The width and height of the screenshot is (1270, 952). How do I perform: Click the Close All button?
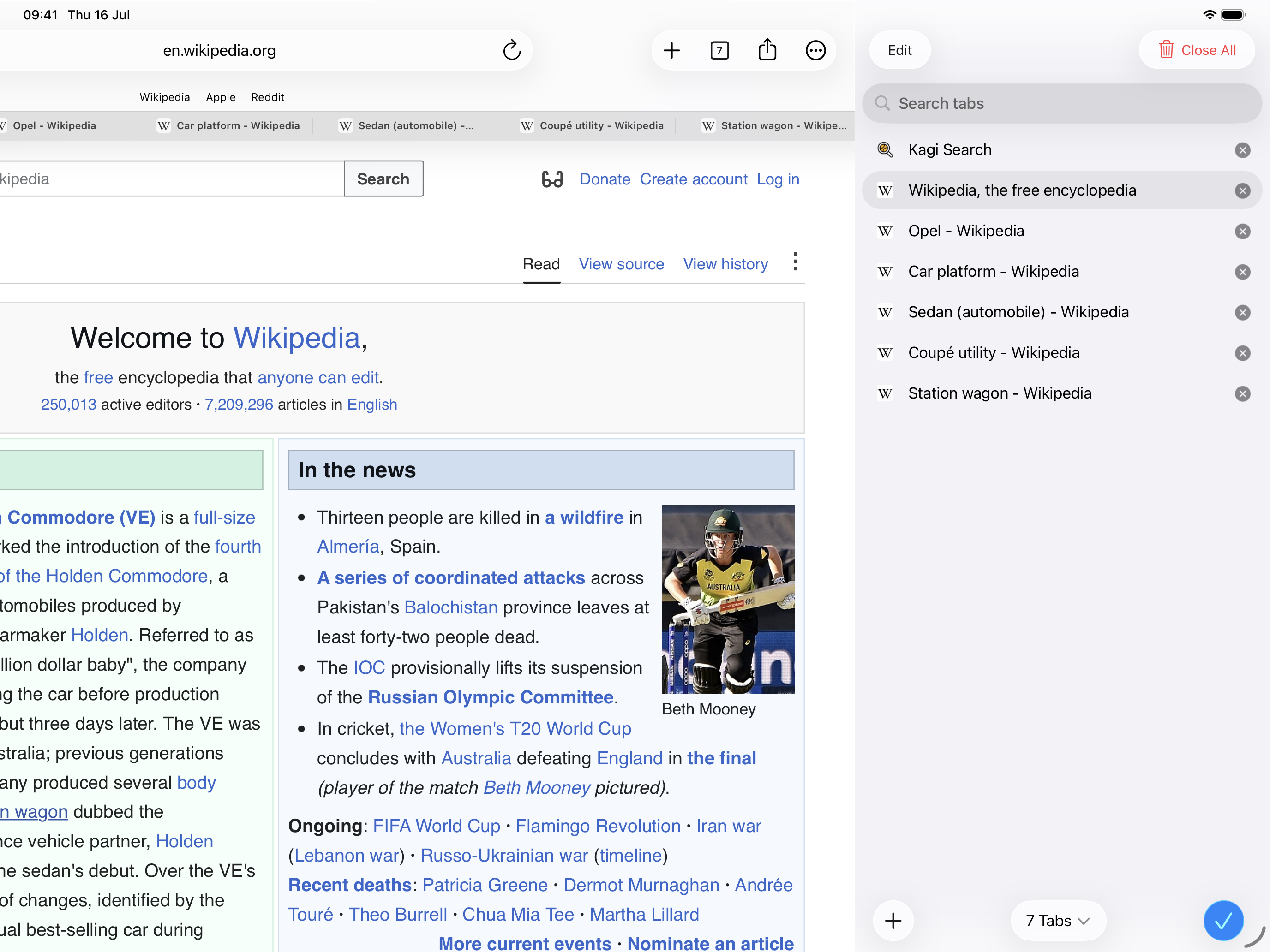pyautogui.click(x=1197, y=50)
